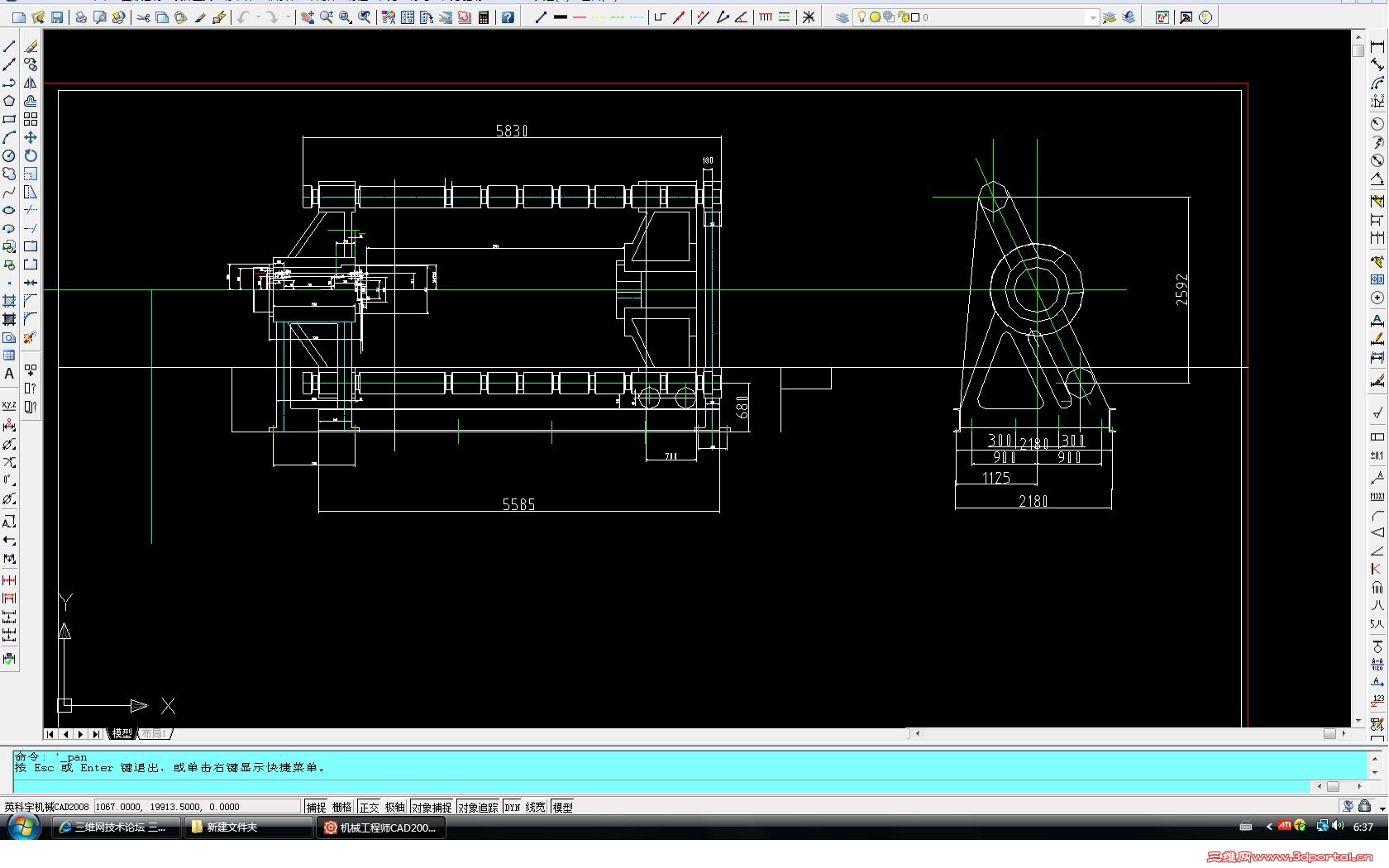
Task: Toggle Polar tracking 极轴
Action: click(x=395, y=807)
